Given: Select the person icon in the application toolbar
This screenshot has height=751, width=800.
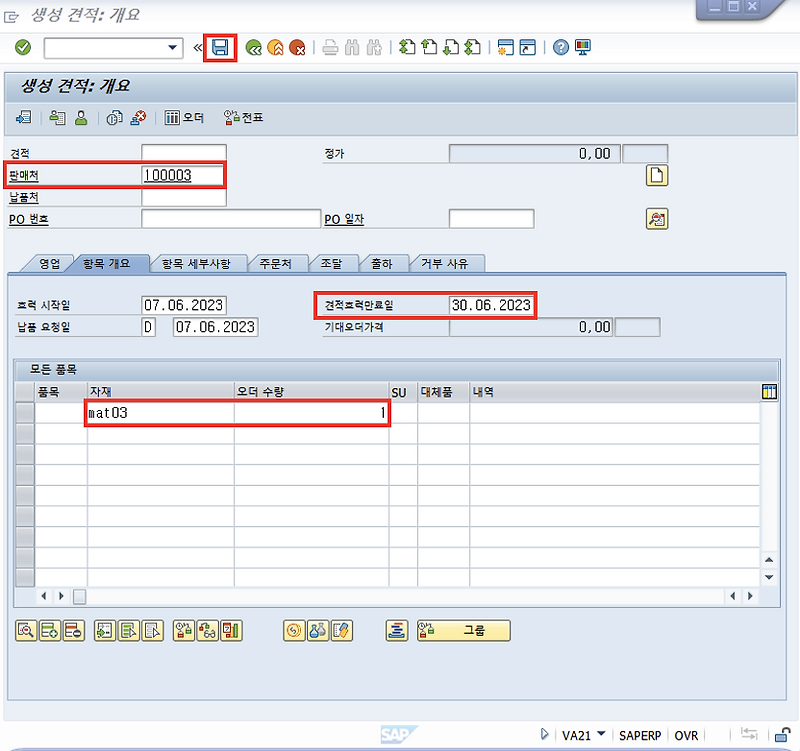Looking at the screenshot, I should point(79,117).
